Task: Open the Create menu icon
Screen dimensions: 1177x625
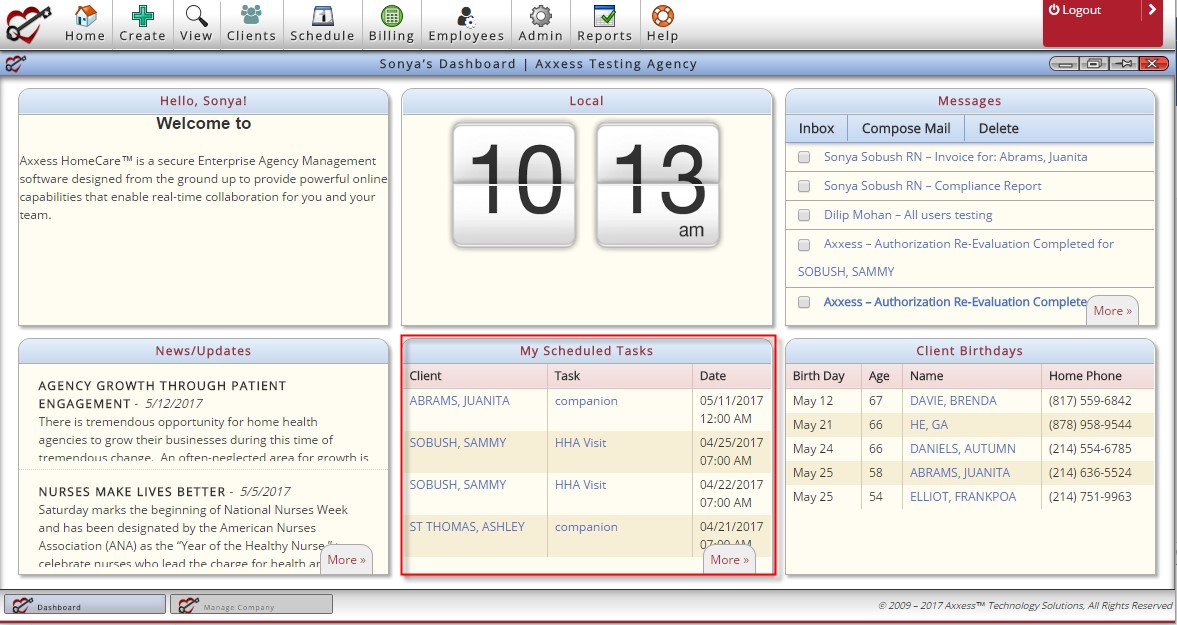Action: pos(142,20)
